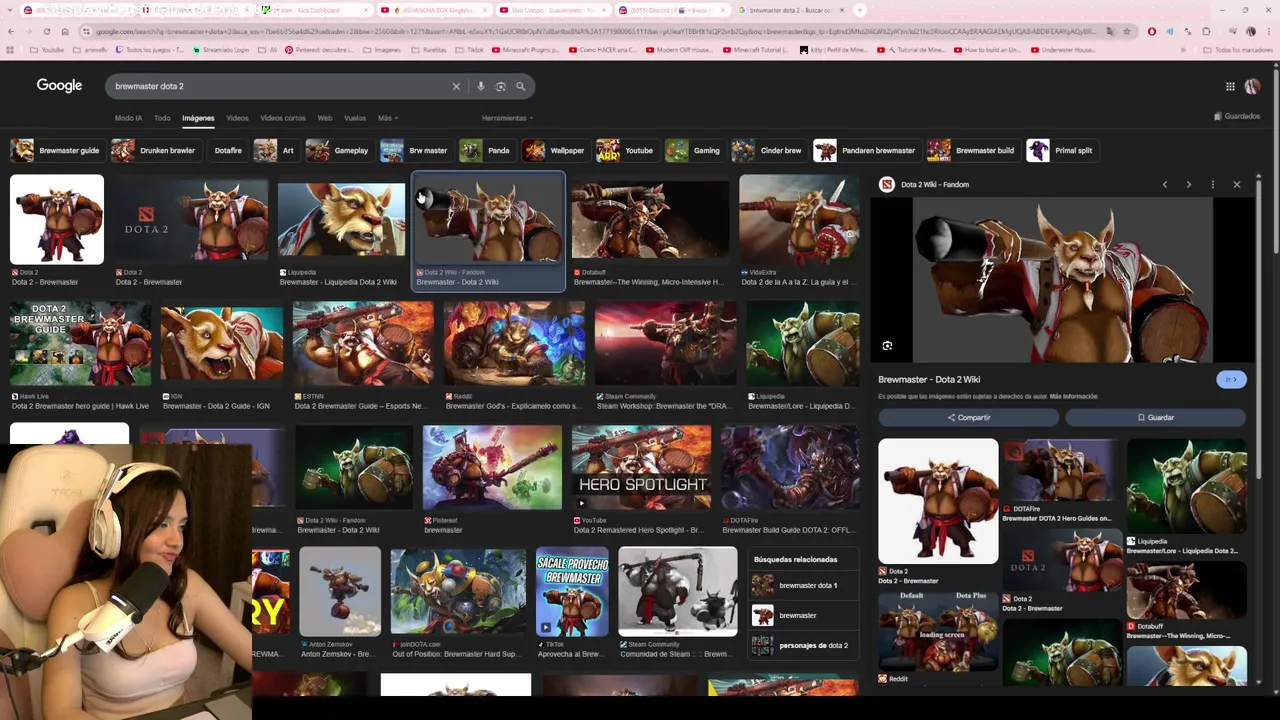The height and width of the screenshot is (720, 1280).
Task: Switch to the Videos cortos tab
Action: pos(283,118)
